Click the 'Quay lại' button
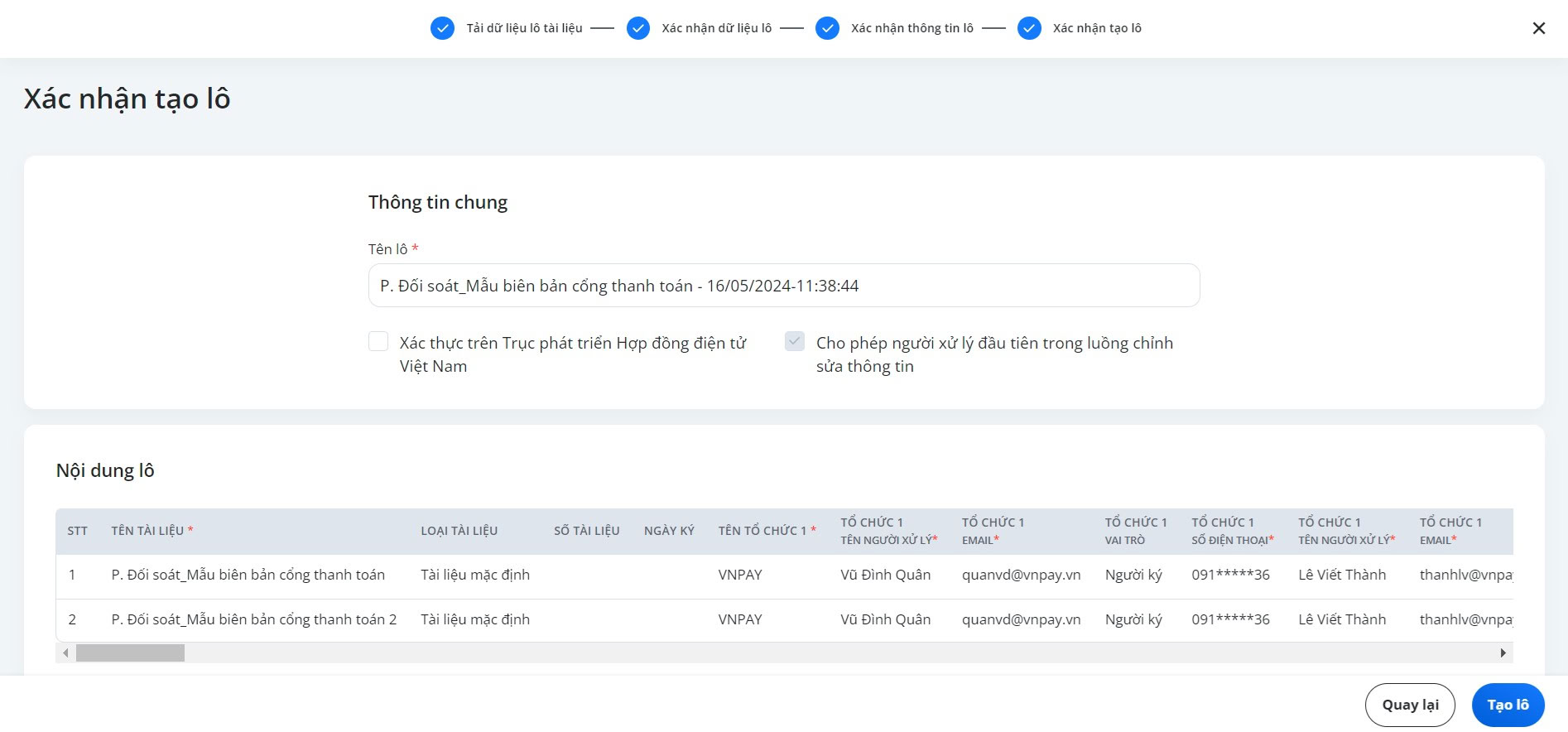The height and width of the screenshot is (732, 1568). pyautogui.click(x=1410, y=705)
